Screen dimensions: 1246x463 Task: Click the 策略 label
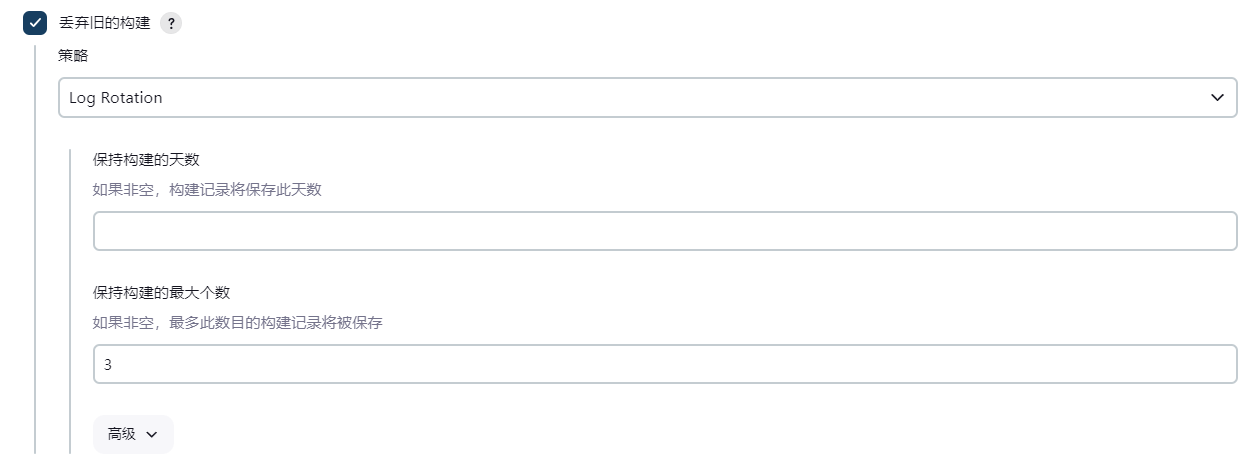tap(73, 56)
